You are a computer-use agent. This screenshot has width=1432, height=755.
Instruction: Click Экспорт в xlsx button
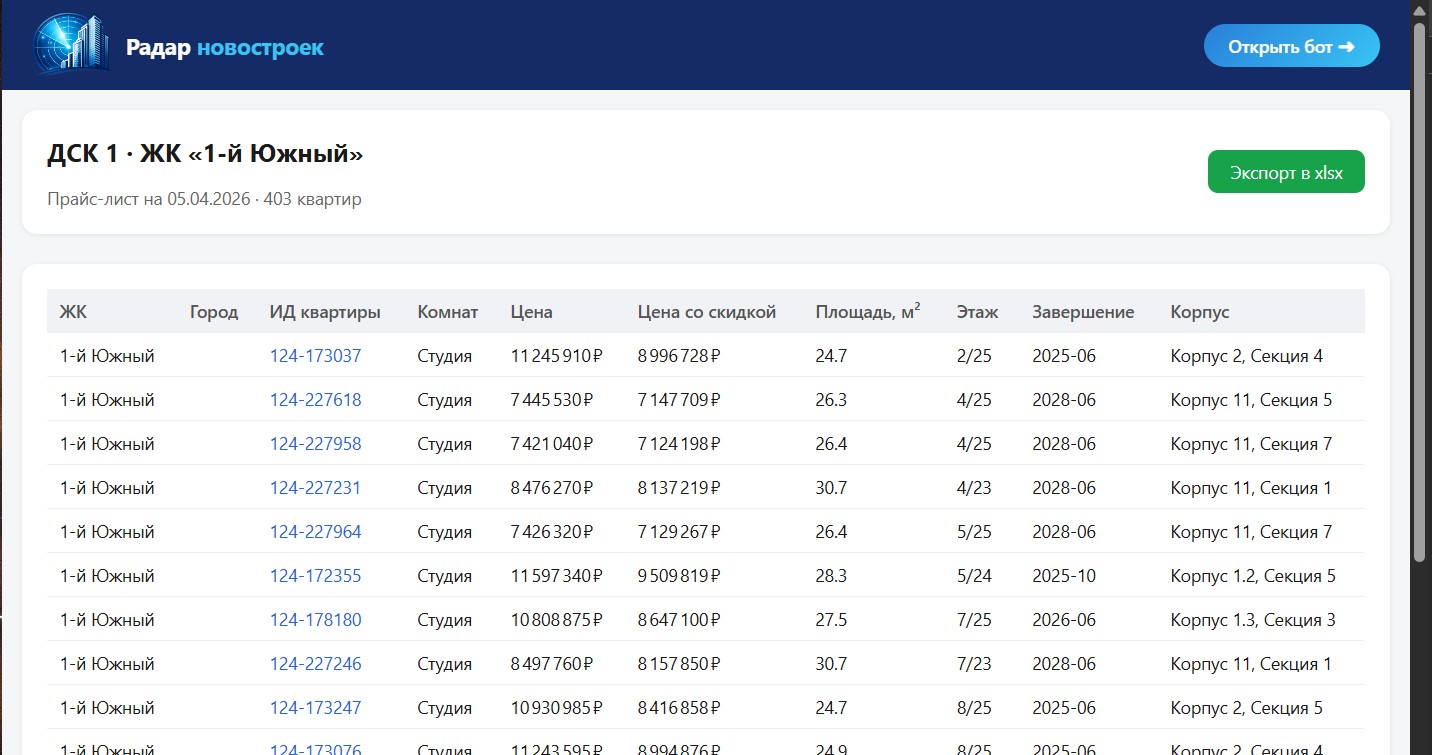point(1286,172)
